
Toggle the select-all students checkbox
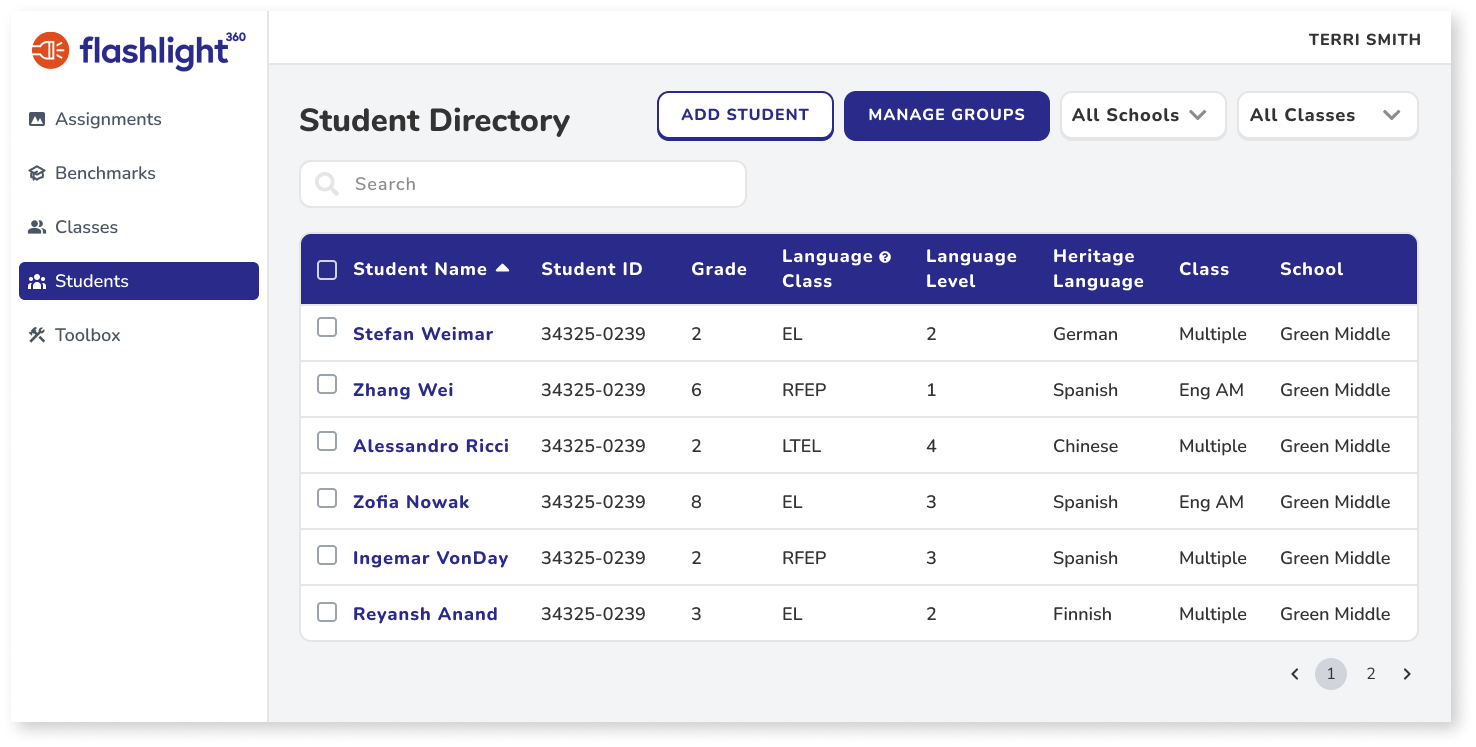(x=326, y=268)
